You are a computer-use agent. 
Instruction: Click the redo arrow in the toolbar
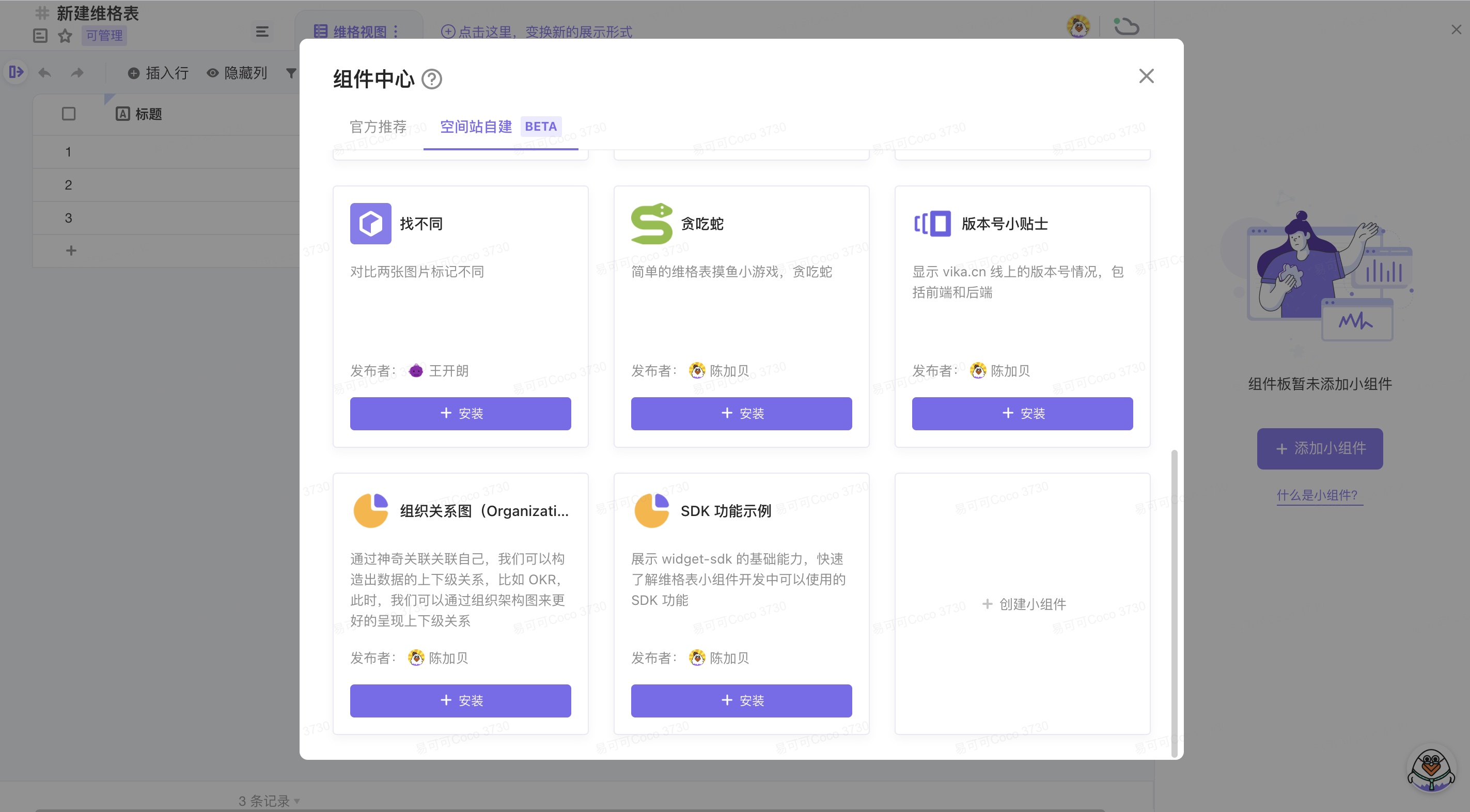[76, 72]
